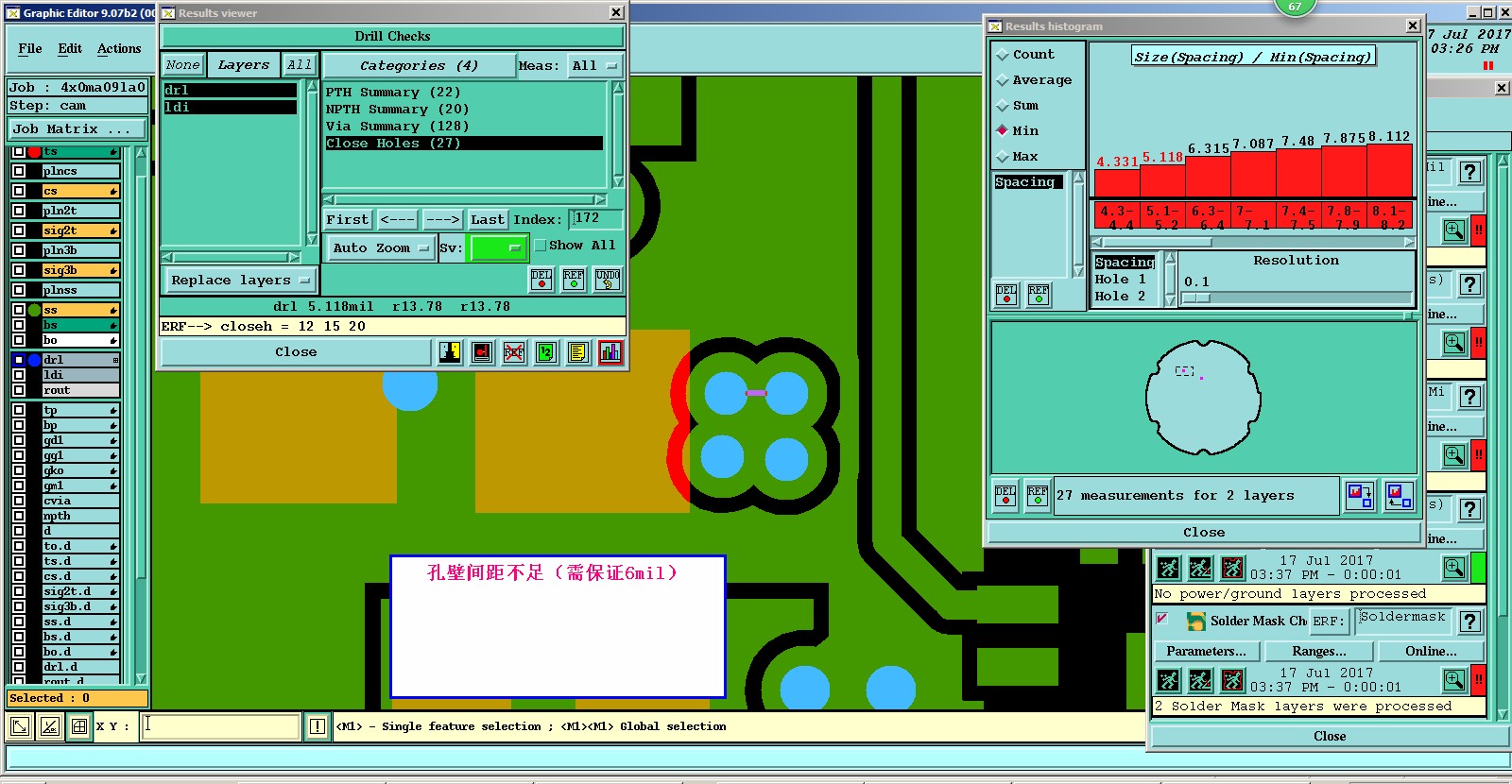
Task: Click the green page 1/2 icon
Action: click(x=546, y=352)
